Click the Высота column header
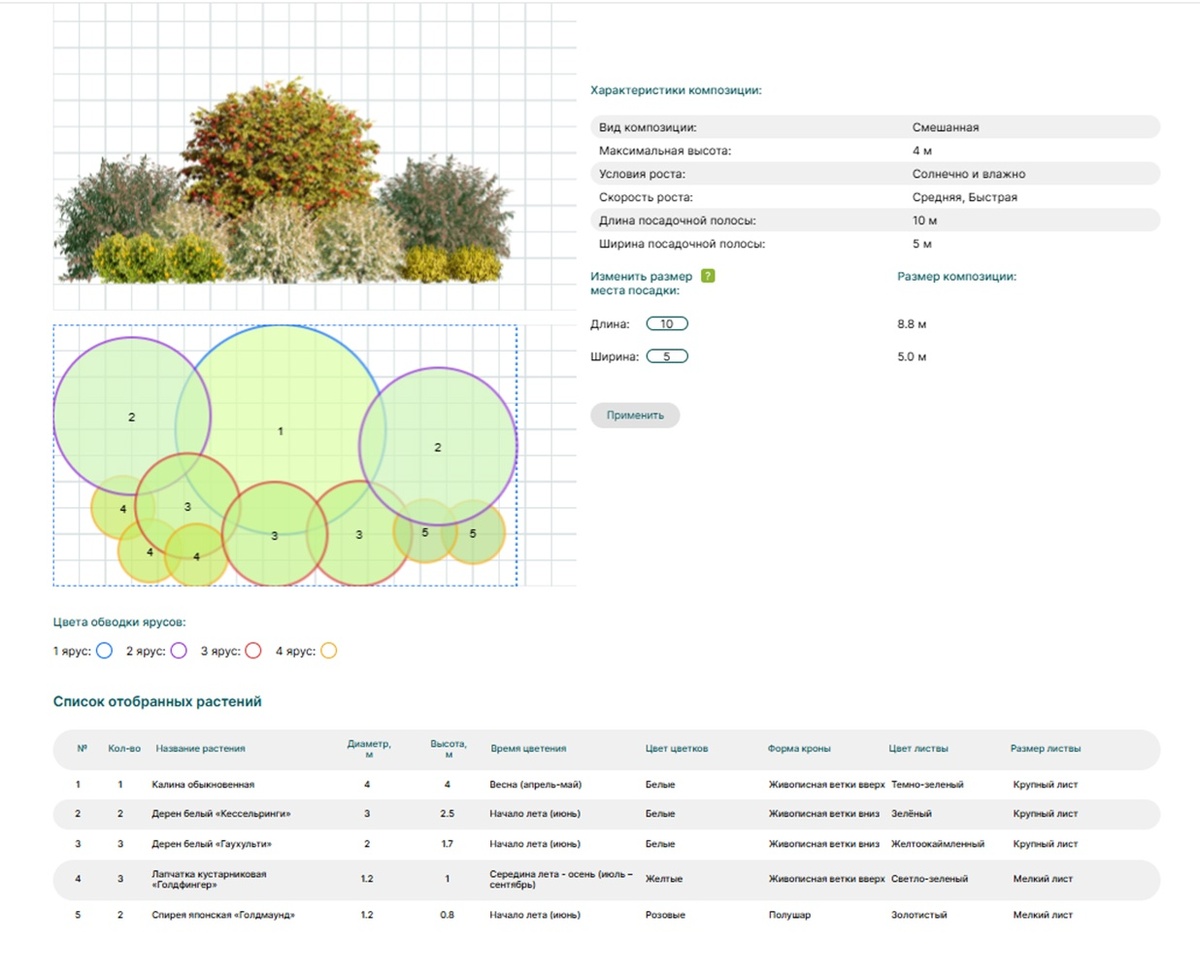 [x=448, y=749]
